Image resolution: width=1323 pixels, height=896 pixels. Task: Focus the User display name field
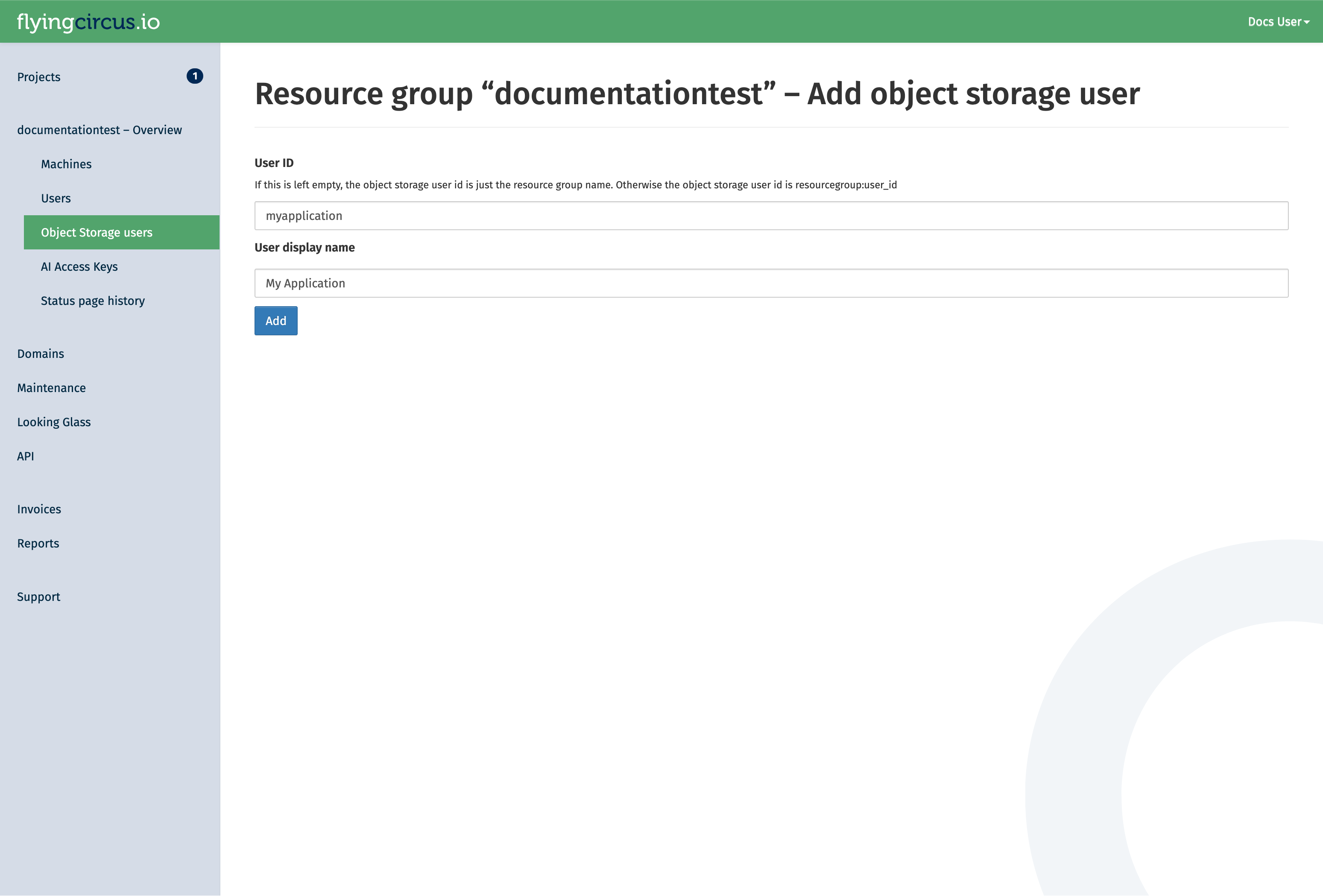(771, 283)
